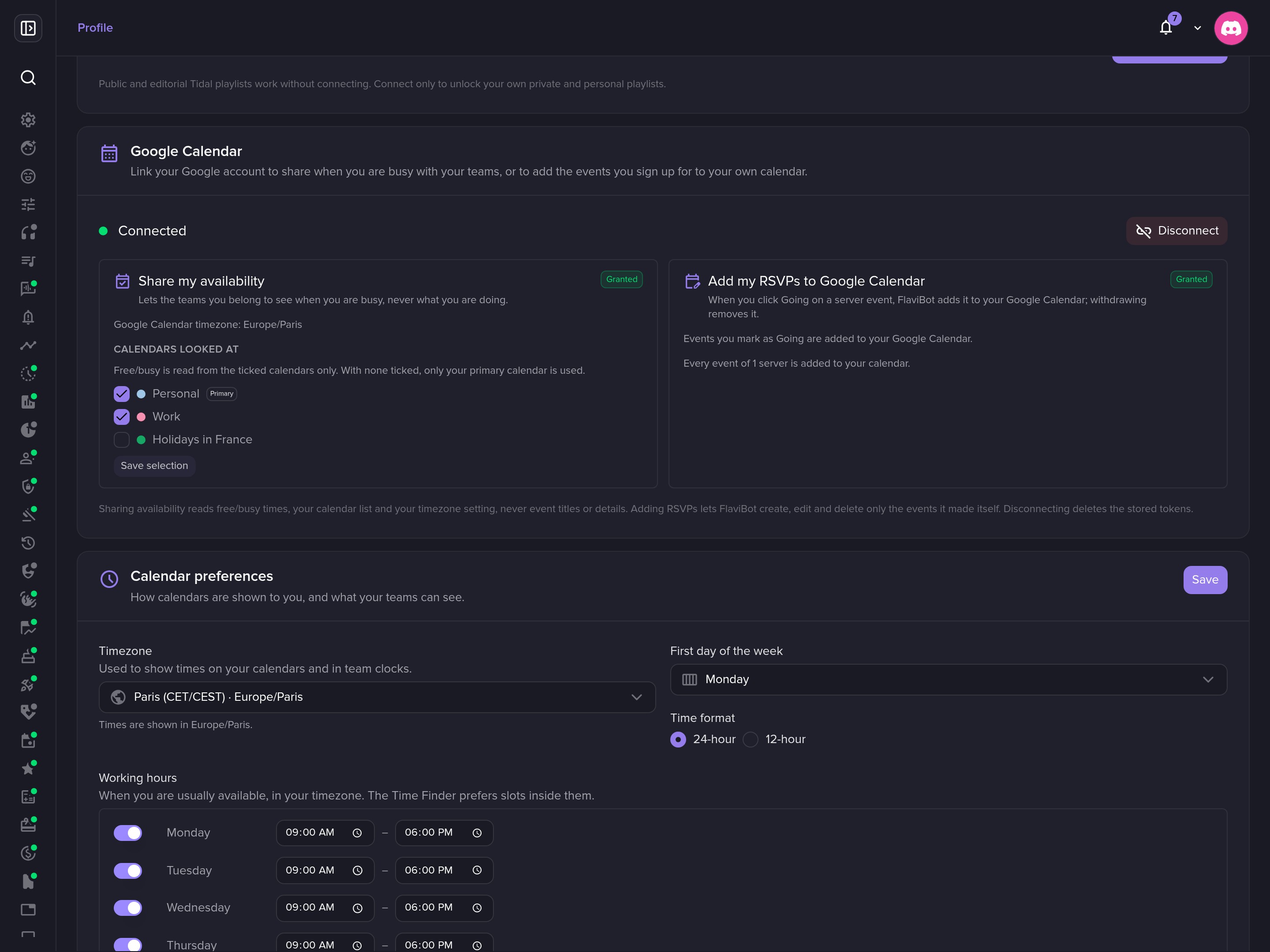Open Wednesday start time clock picker
This screenshot has width=1270, height=952.
coord(357,908)
